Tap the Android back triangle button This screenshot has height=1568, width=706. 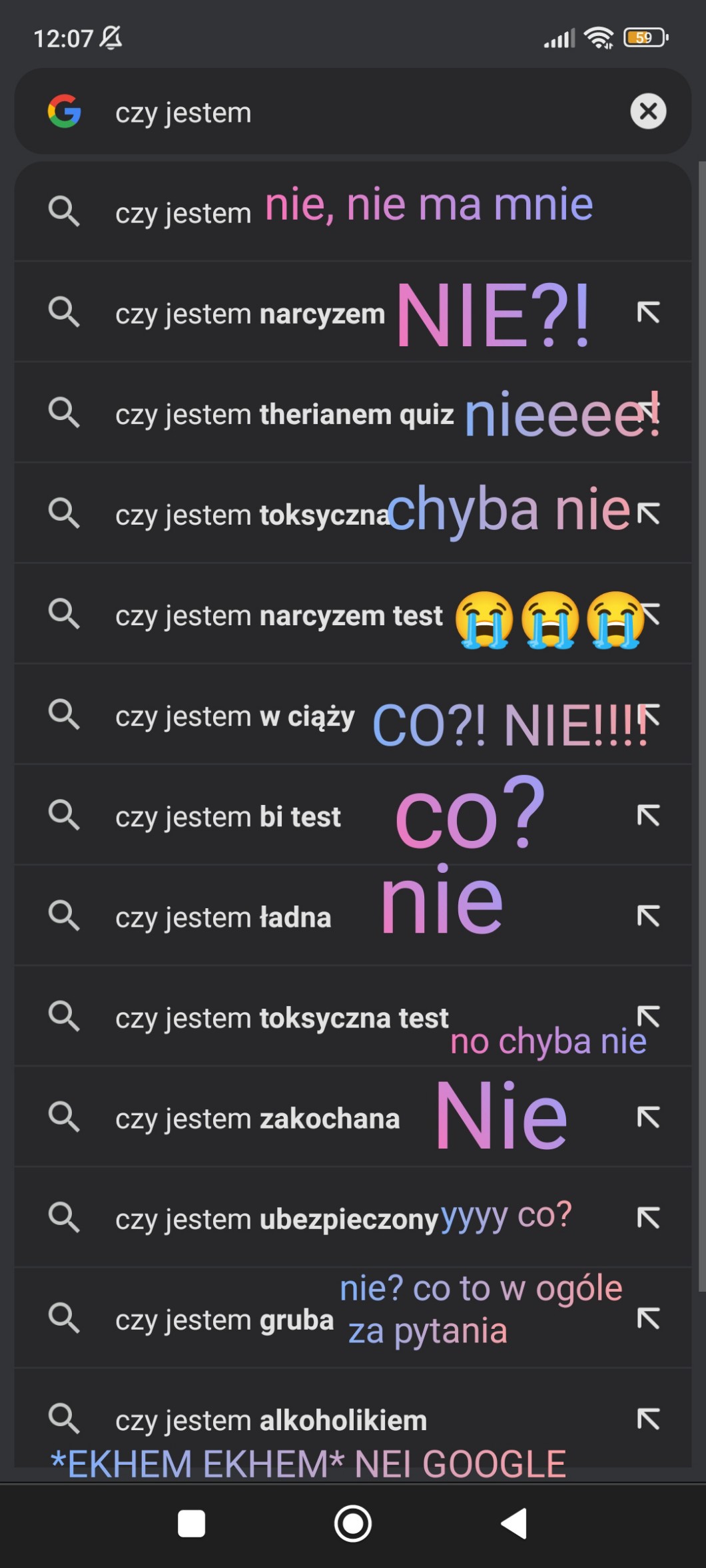pyautogui.click(x=514, y=1523)
